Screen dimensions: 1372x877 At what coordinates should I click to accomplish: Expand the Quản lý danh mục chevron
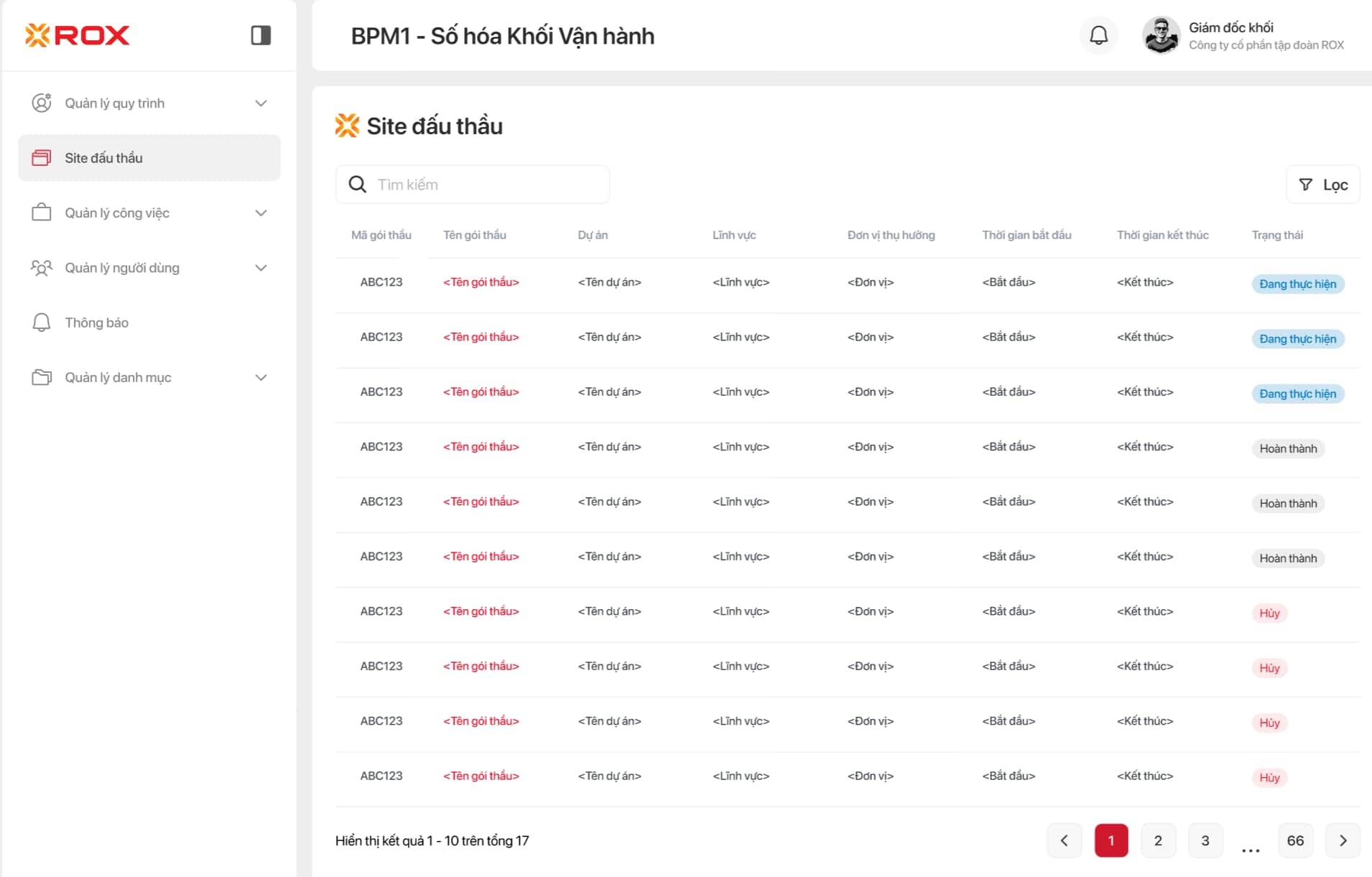261,378
